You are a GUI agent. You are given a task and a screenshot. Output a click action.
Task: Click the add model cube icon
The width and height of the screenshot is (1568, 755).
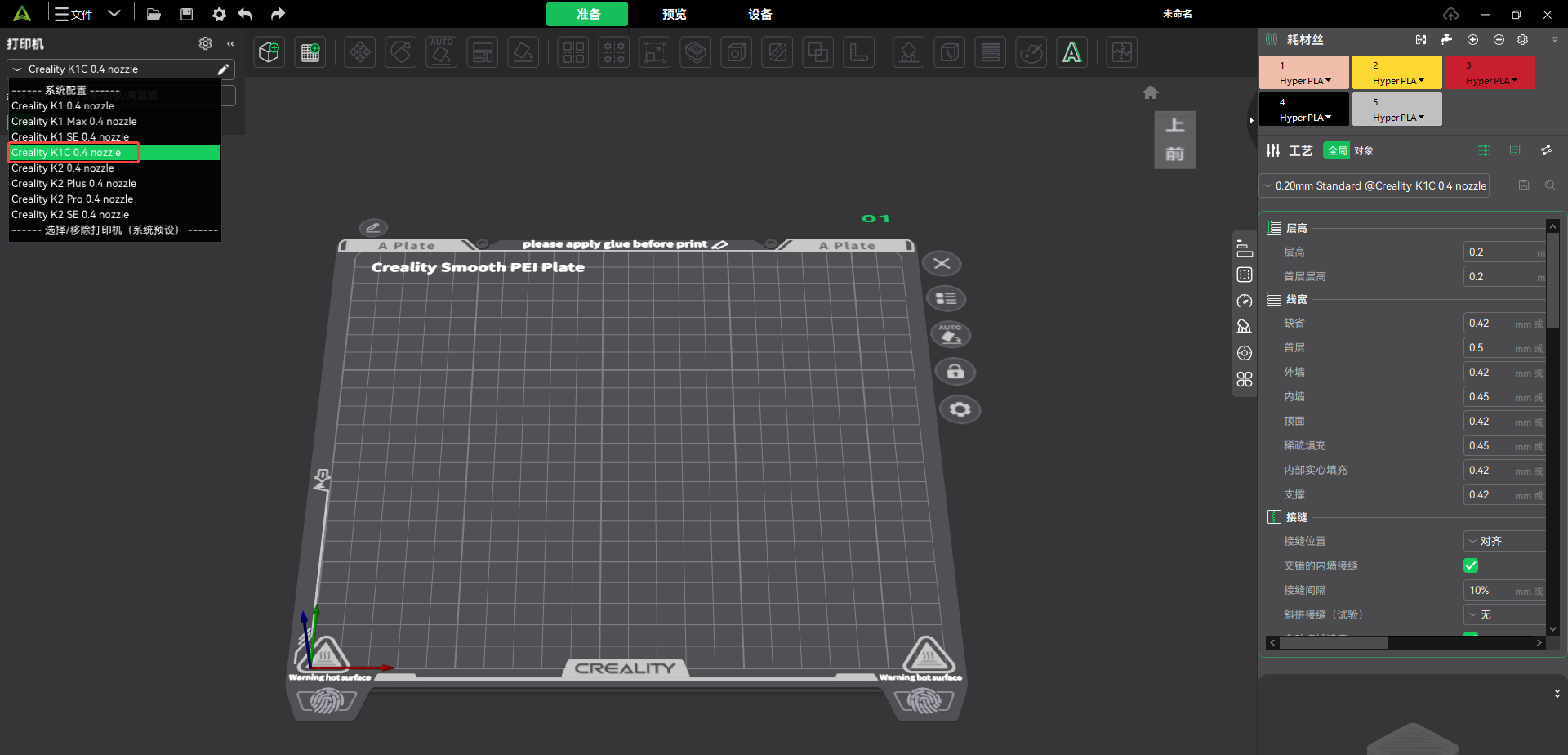click(269, 53)
